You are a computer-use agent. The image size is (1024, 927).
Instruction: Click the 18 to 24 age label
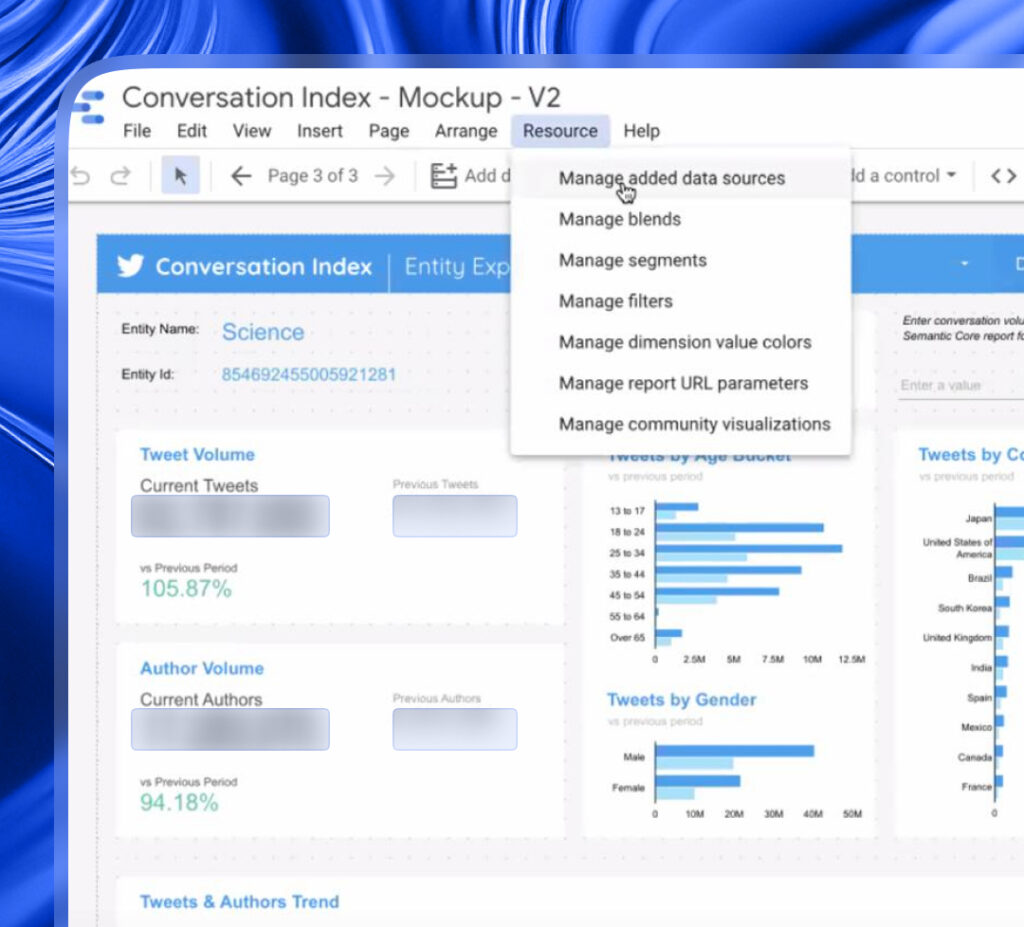tap(627, 532)
